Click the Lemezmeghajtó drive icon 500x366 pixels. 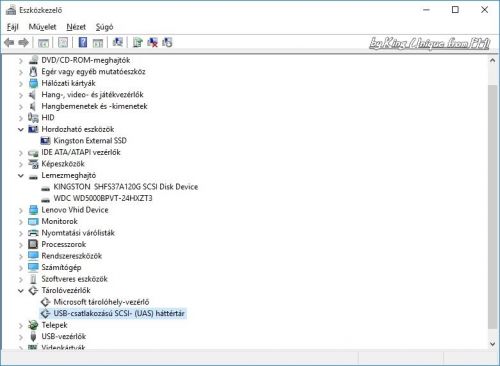pyautogui.click(x=33, y=176)
